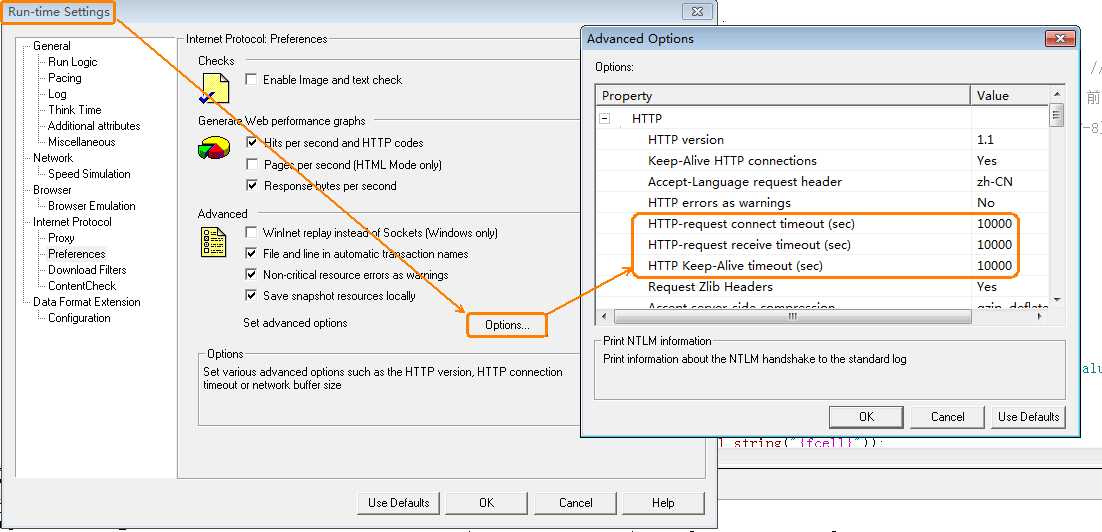The height and width of the screenshot is (532, 1102).
Task: Select the Network tree node
Action: click(x=53, y=158)
